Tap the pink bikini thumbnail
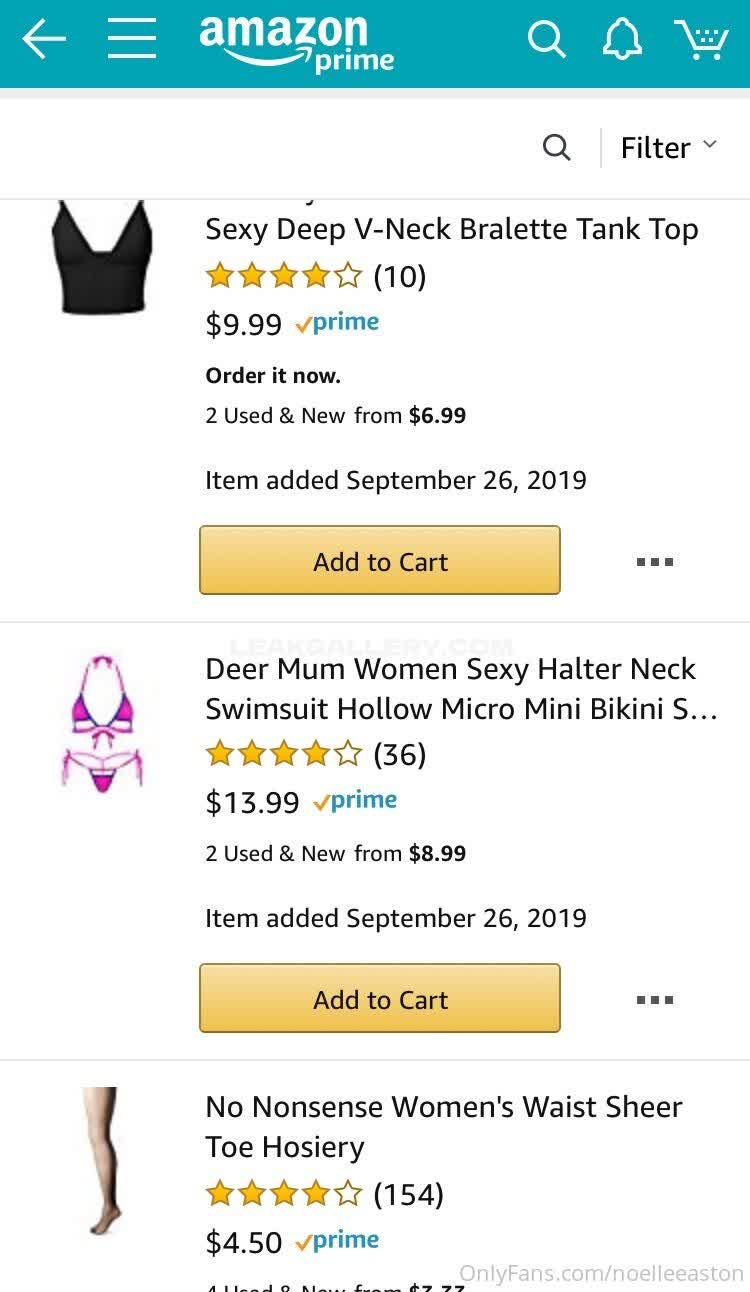This screenshot has width=750, height=1292. pyautogui.click(x=101, y=724)
